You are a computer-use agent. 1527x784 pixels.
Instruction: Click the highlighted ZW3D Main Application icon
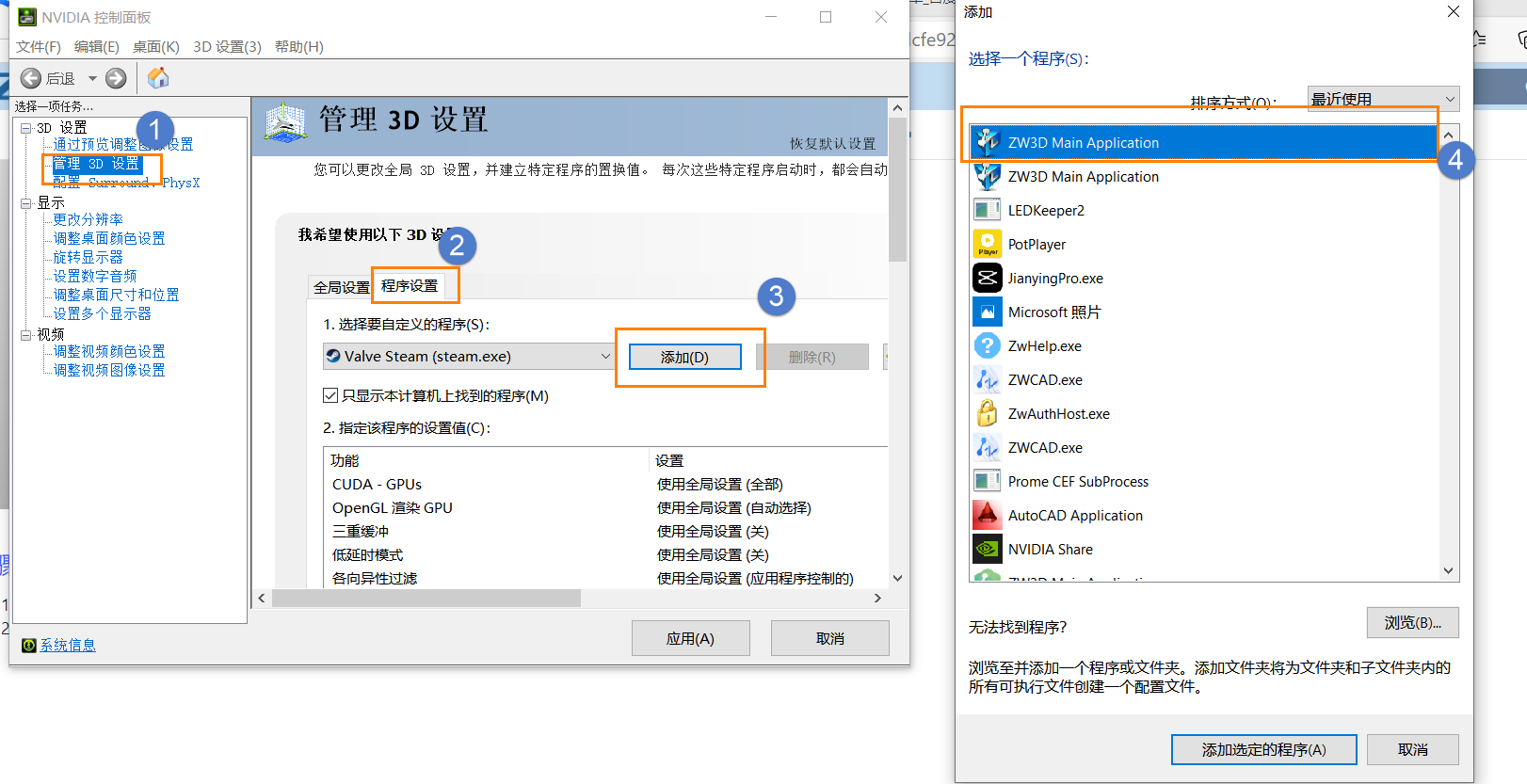point(987,142)
